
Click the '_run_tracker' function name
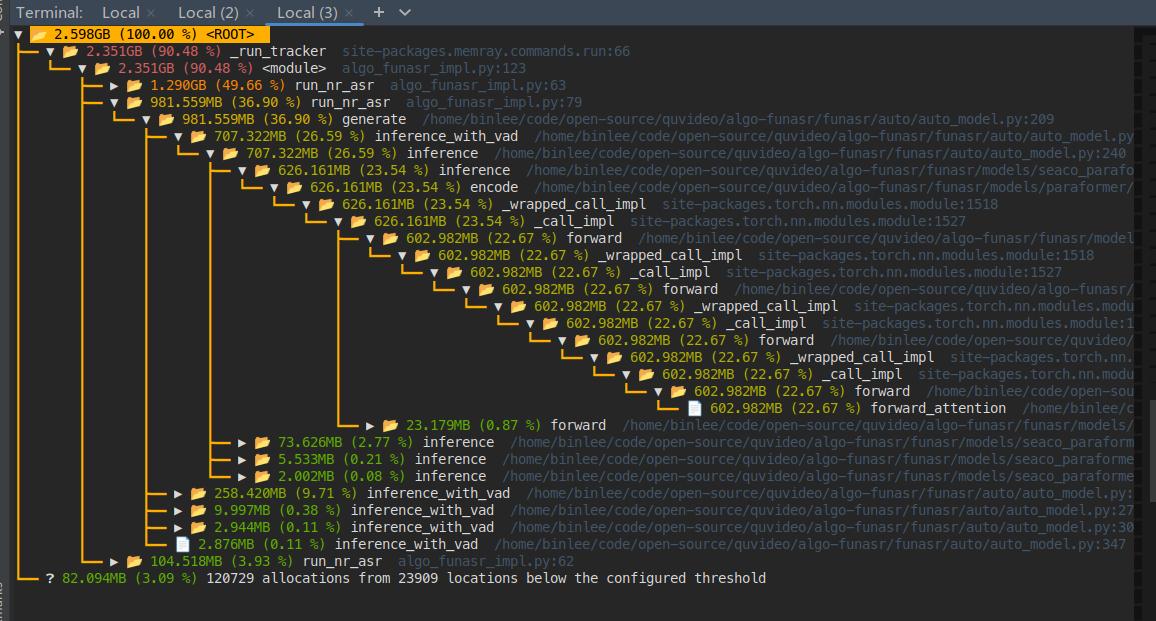278,52
